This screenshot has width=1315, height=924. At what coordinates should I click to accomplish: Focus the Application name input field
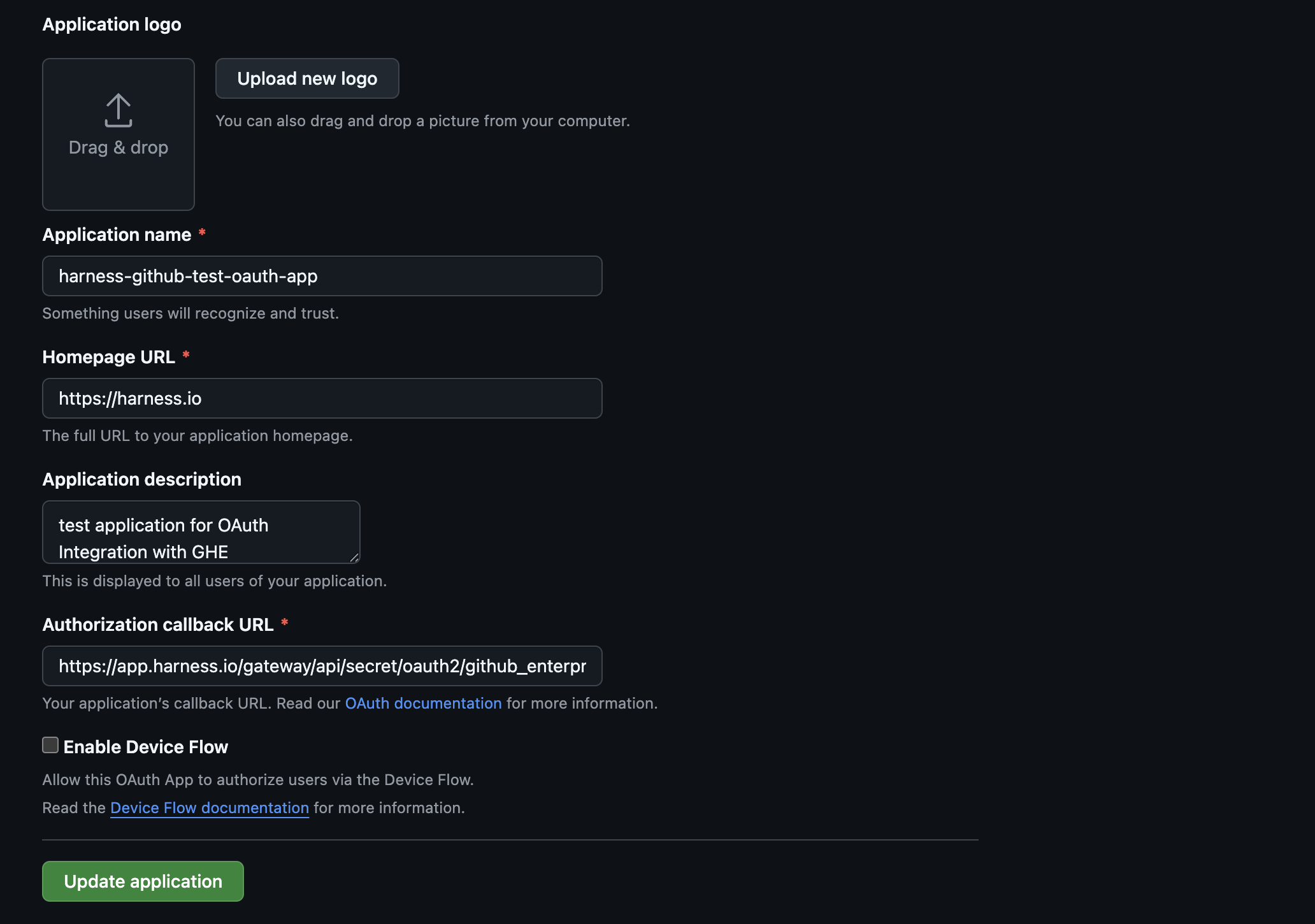coord(322,276)
